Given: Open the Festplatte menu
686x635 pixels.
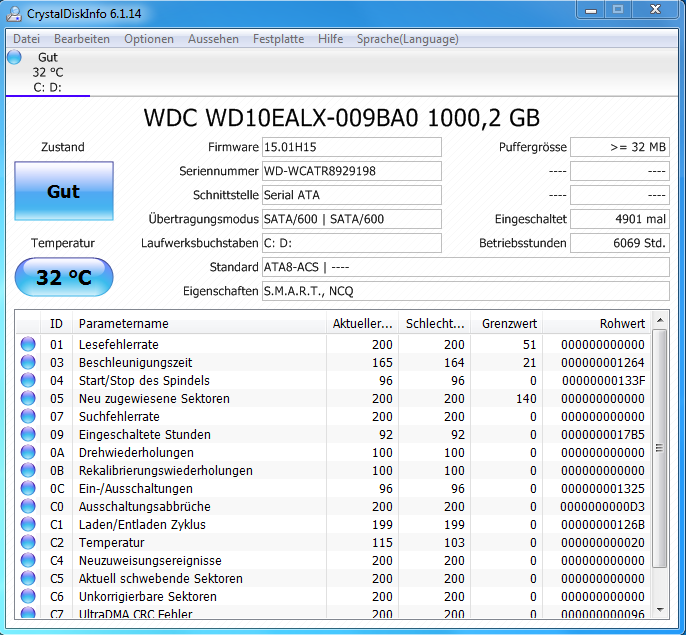Looking at the screenshot, I should point(278,39).
